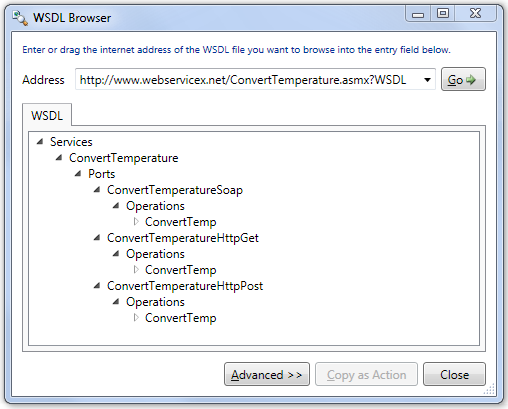Click the Close button at bottom
Screen dimensions: 508x409
pyautogui.click(x=454, y=374)
